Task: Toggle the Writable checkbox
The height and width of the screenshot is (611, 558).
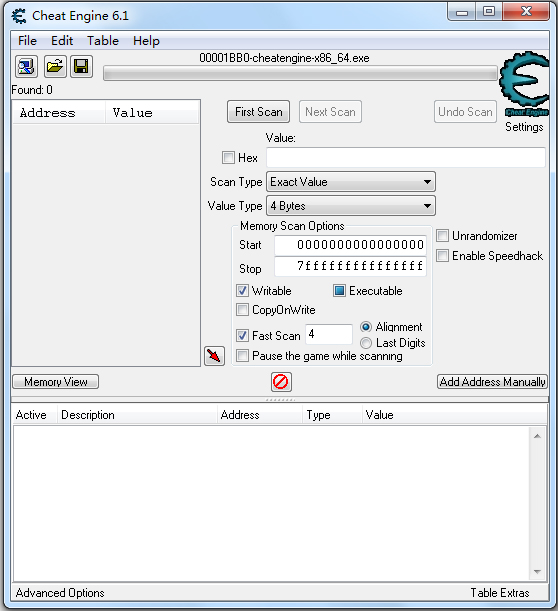Action: [242, 291]
